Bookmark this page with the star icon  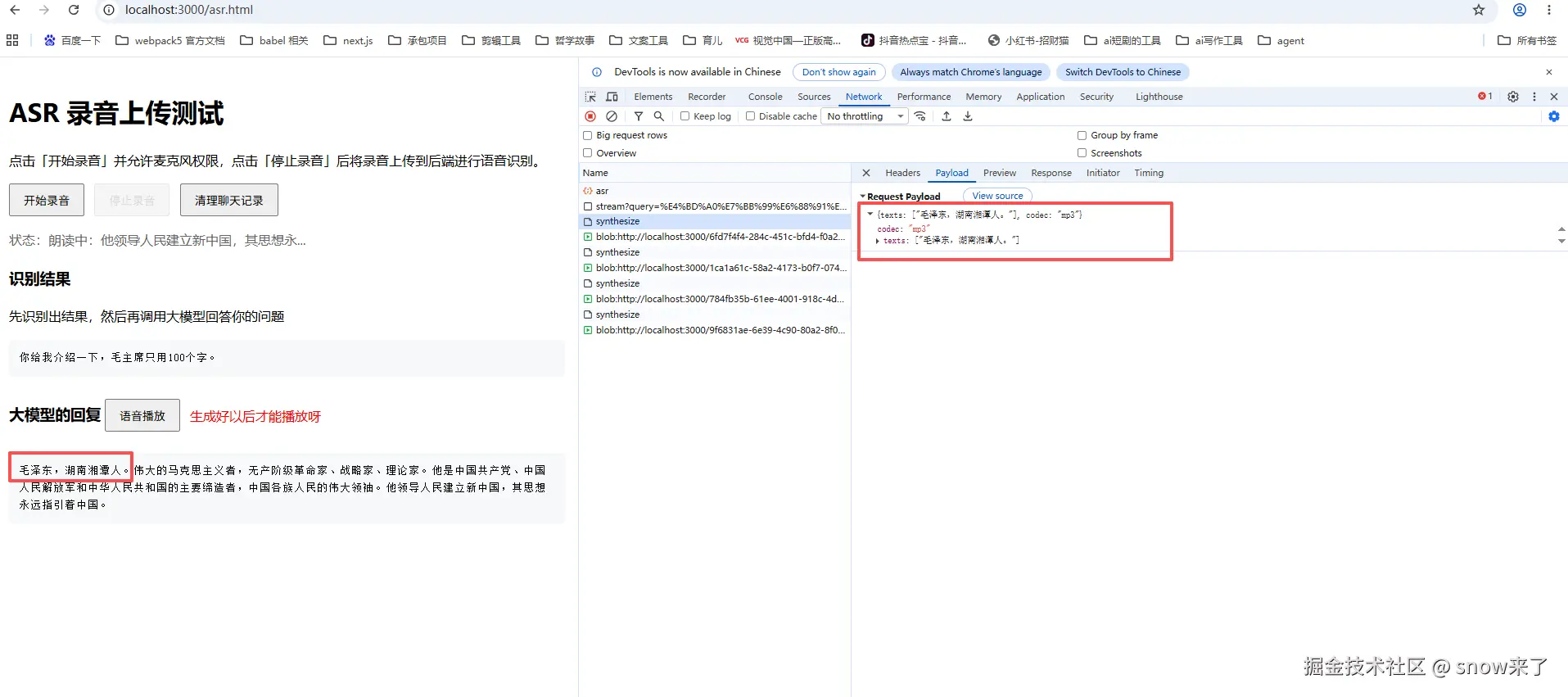(1479, 10)
